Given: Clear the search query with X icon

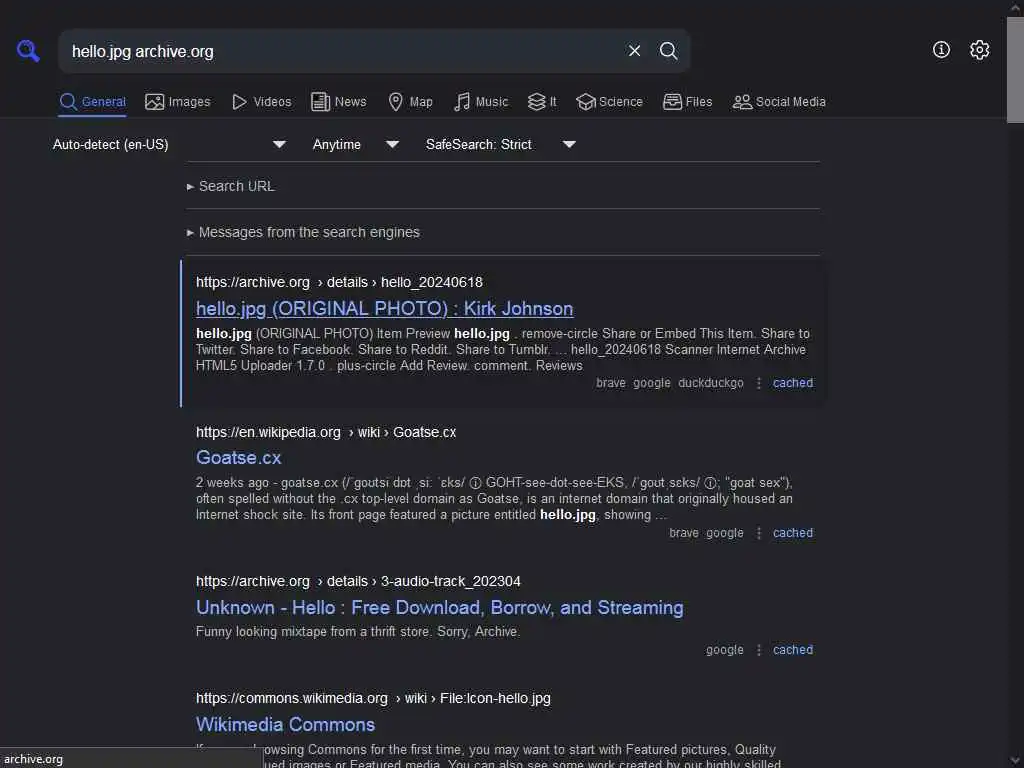Looking at the screenshot, I should point(634,51).
